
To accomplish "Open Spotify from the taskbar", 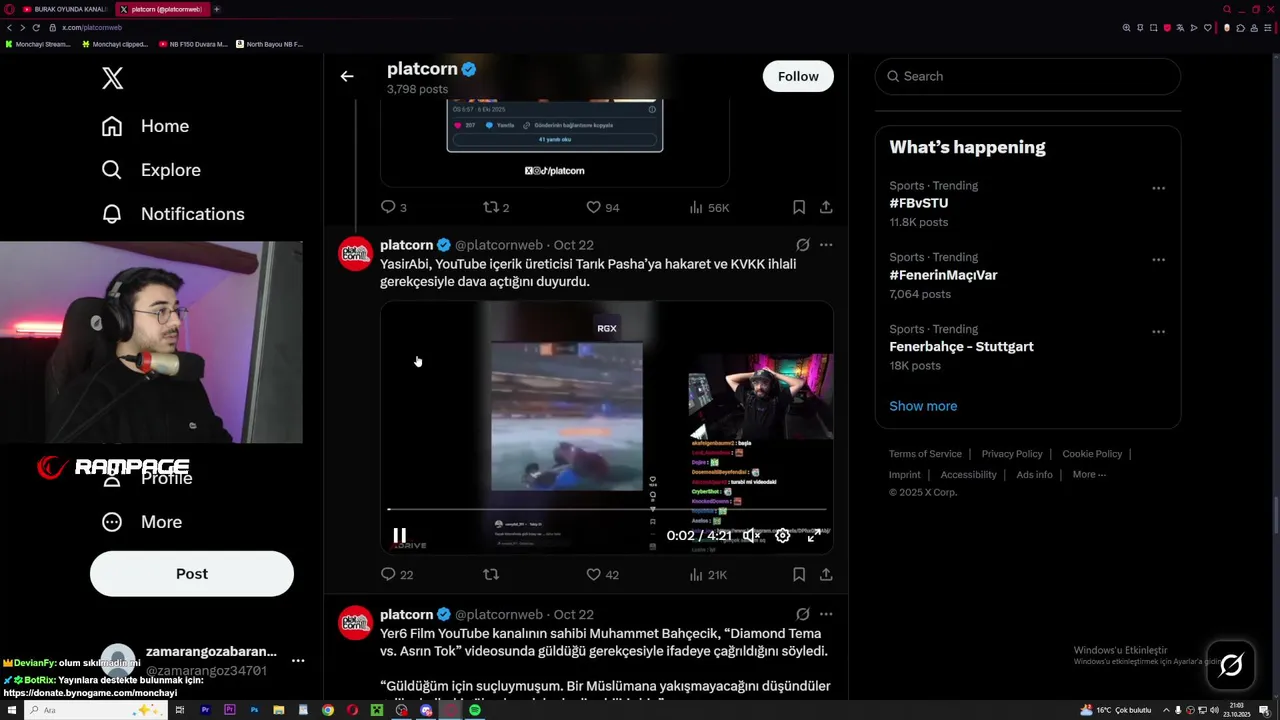I will click(x=475, y=710).
